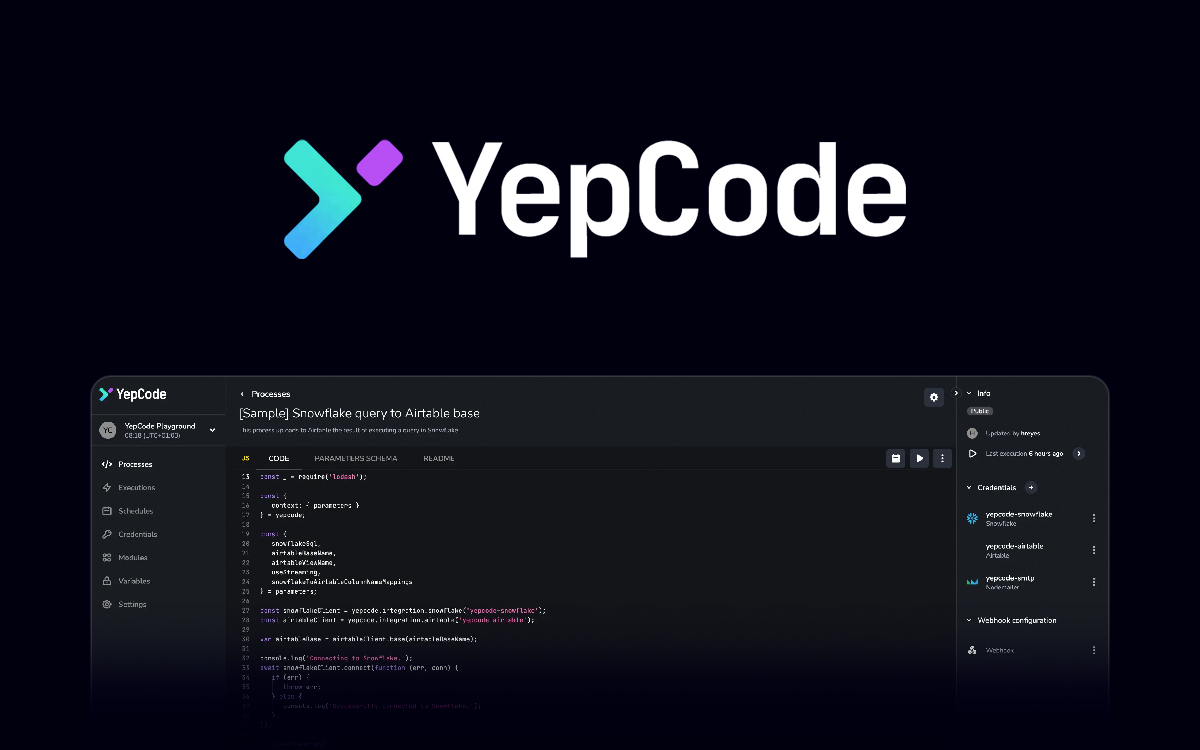Run the process with the play button
1200x750 pixels.
(x=919, y=458)
